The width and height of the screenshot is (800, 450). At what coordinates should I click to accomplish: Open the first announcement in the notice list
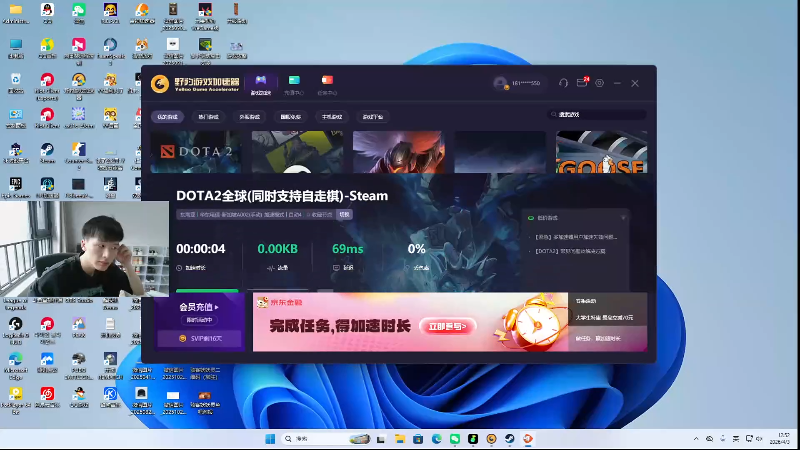576,237
